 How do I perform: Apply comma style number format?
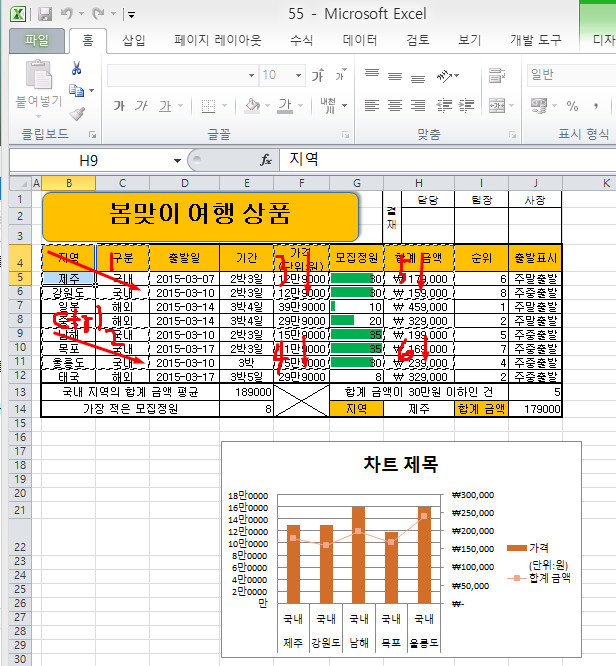[596, 106]
